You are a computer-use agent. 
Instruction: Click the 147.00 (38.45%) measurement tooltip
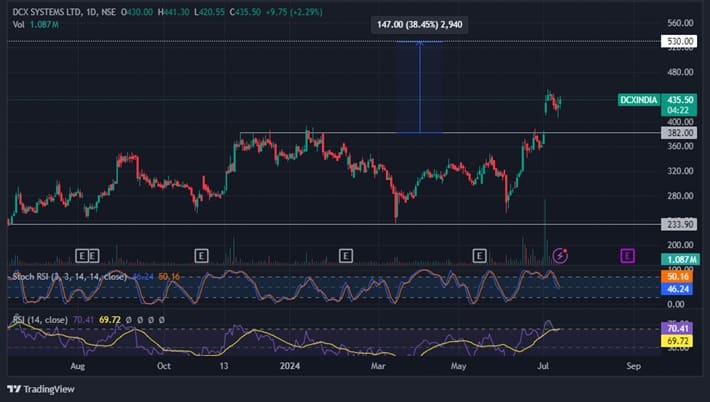[x=419, y=24]
